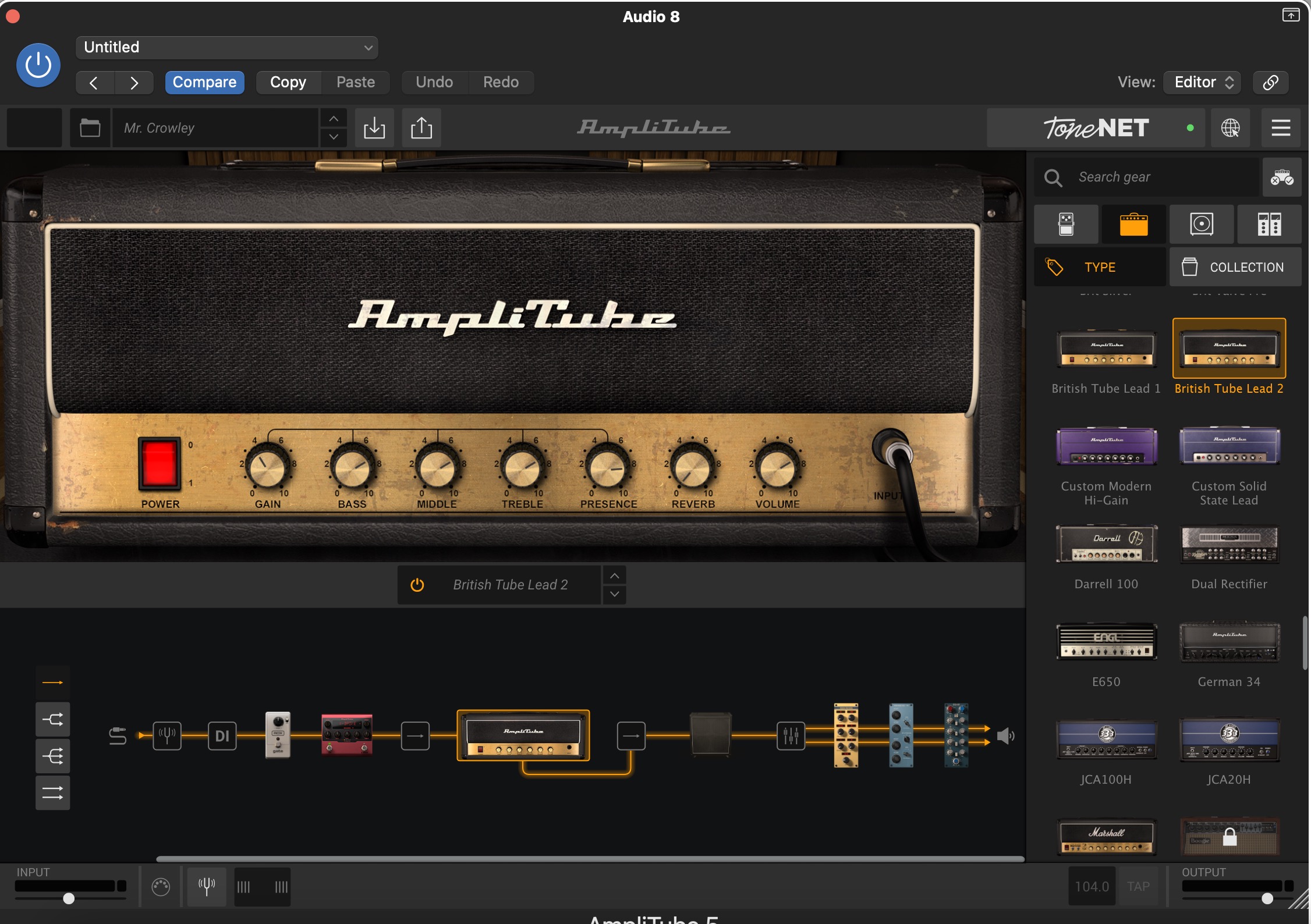Toggle the red POWER switch on amp
Image resolution: width=1311 pixels, height=924 pixels.
click(159, 464)
